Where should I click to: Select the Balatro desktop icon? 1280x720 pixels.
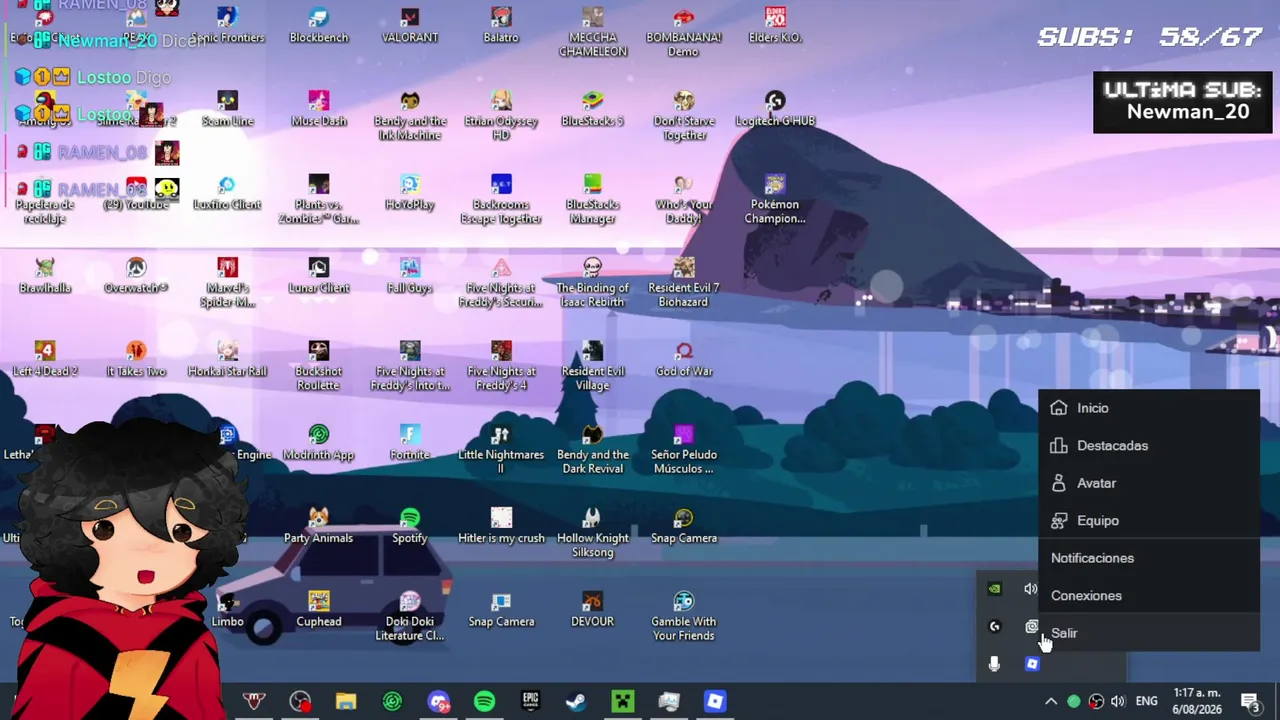click(x=501, y=25)
